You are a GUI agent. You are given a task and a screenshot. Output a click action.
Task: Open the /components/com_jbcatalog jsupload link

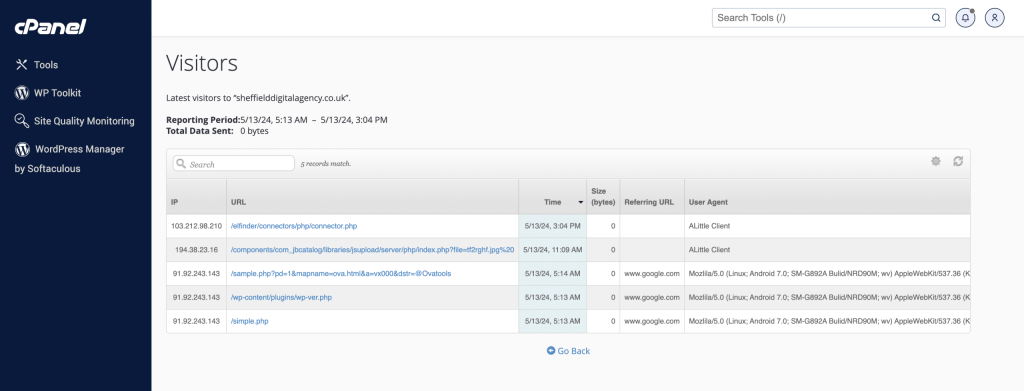(372, 249)
